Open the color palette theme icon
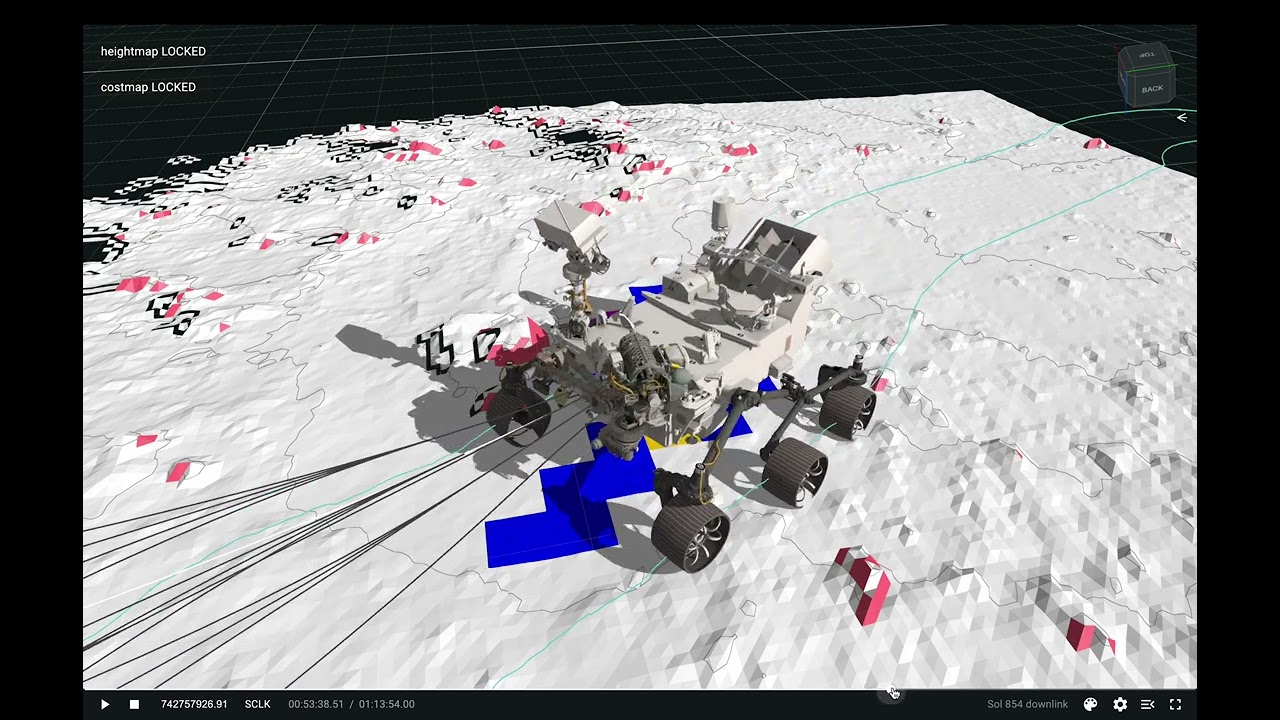Viewport: 1280px width, 720px height. 1091,704
